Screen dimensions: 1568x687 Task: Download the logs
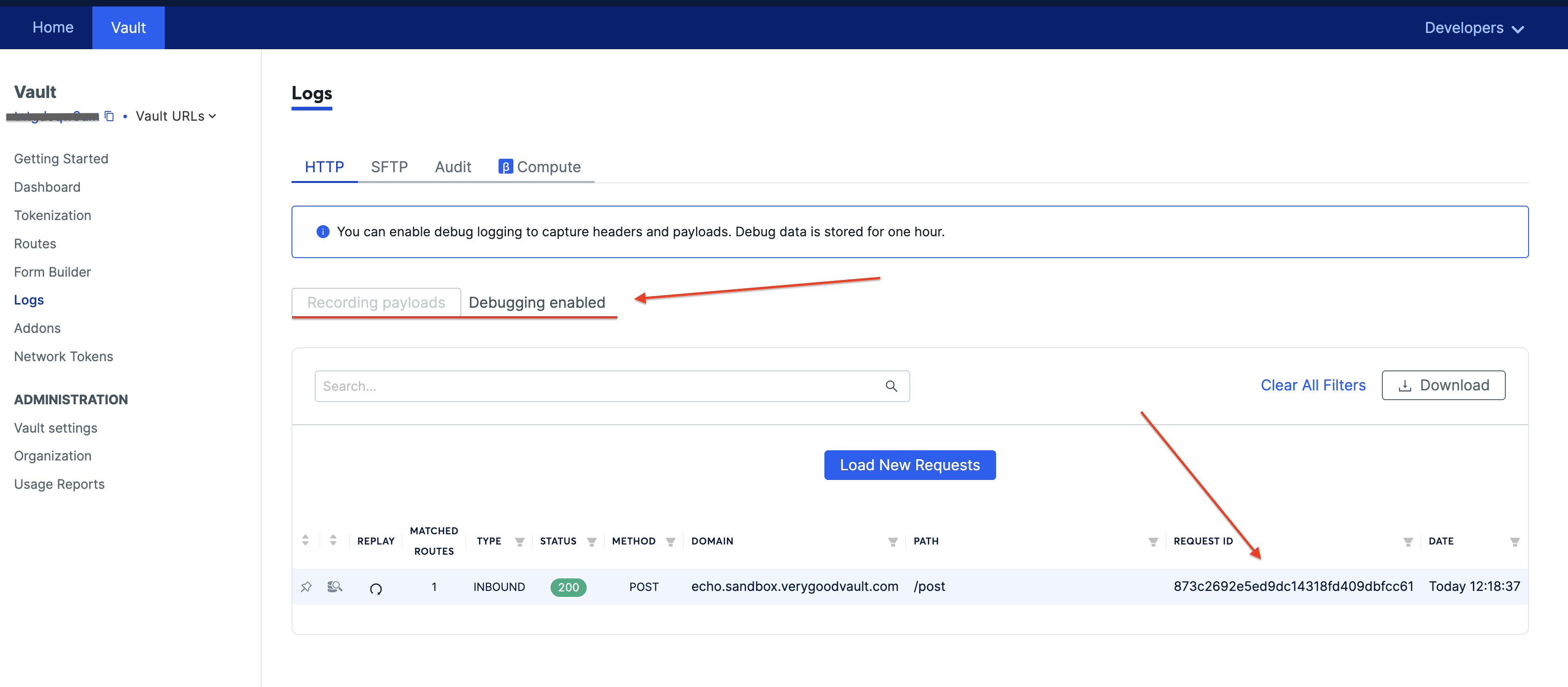(1443, 385)
